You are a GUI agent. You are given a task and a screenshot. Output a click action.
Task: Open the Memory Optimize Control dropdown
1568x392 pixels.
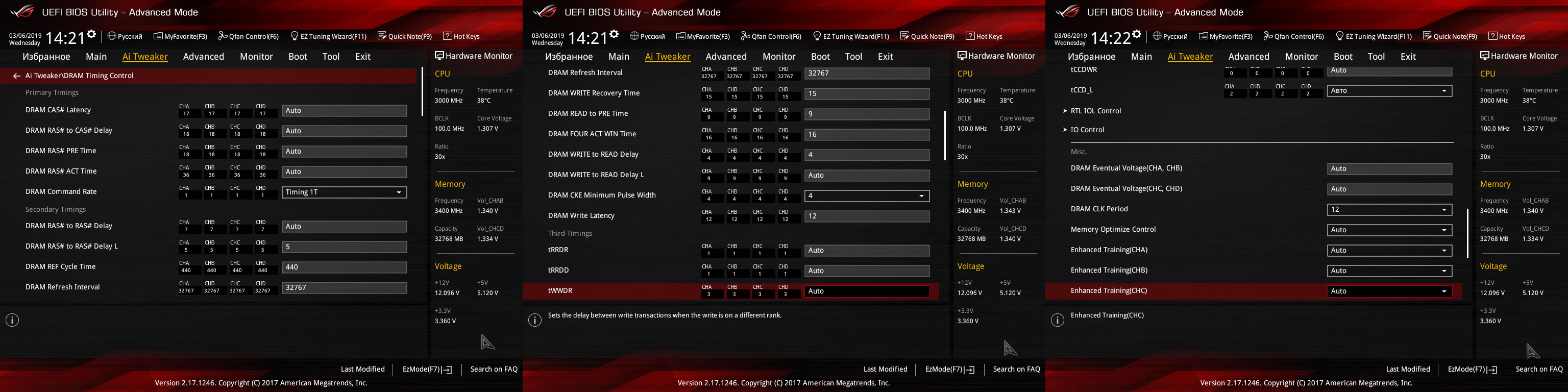1390,230
